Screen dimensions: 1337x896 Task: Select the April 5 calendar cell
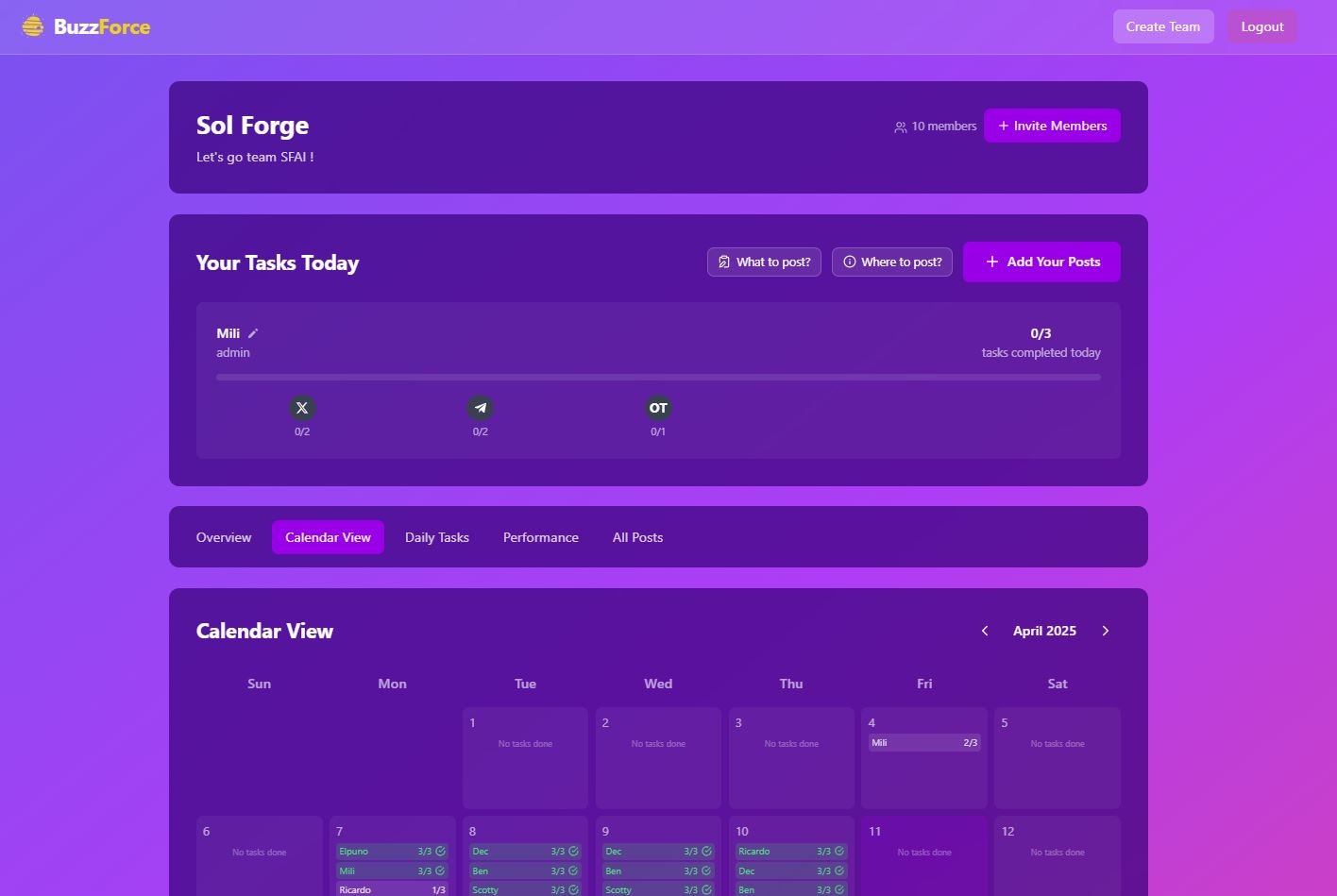click(x=1058, y=758)
